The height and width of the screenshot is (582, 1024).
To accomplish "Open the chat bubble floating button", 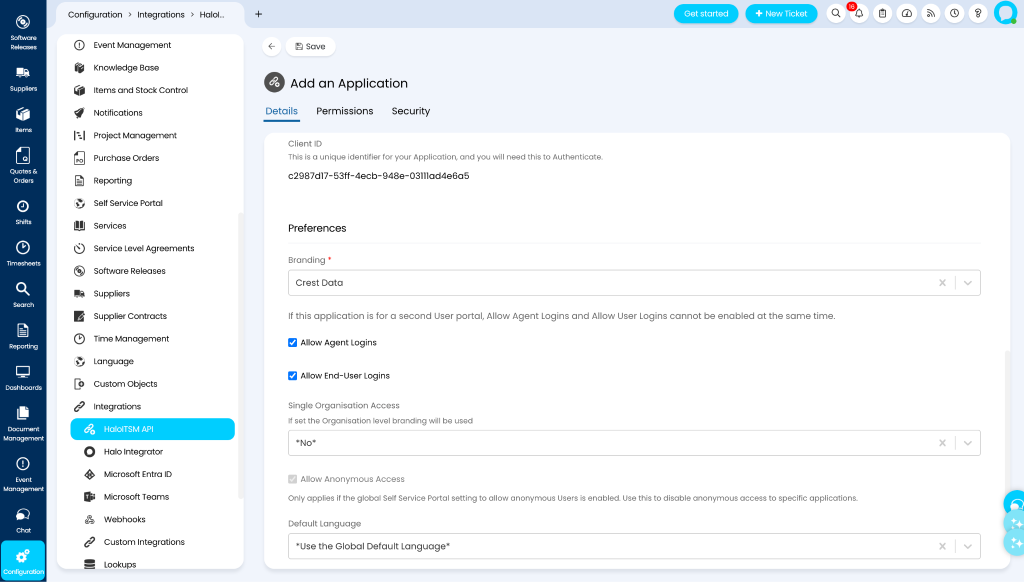I will click(x=1015, y=504).
